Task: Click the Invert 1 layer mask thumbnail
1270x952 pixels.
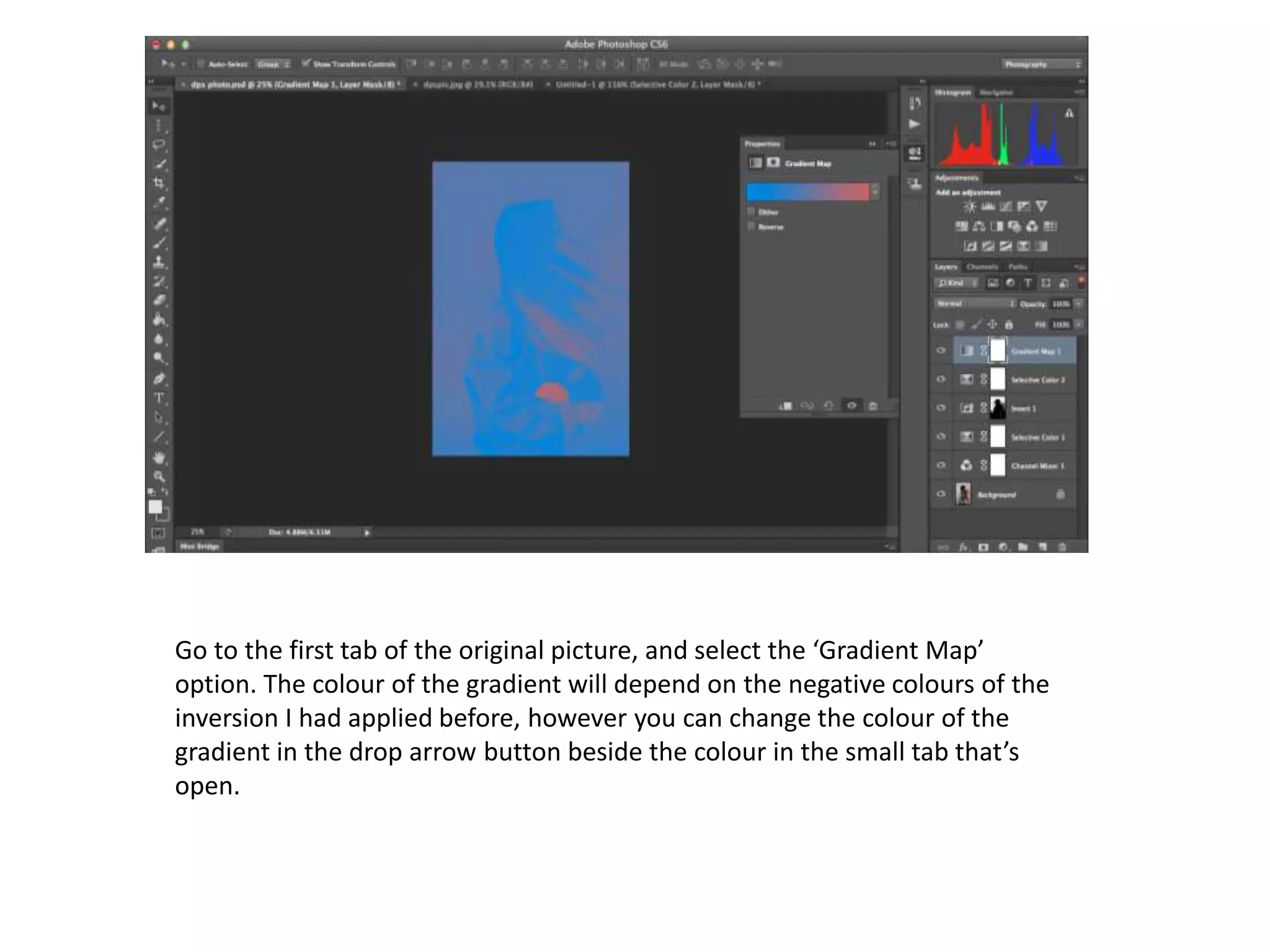Action: [x=998, y=408]
